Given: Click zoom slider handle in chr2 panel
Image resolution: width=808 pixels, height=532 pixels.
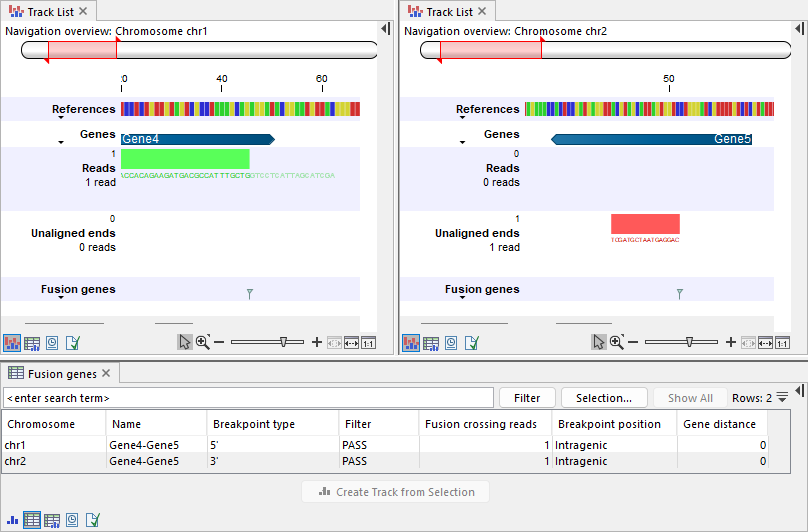Looking at the screenshot, I should (x=689, y=342).
